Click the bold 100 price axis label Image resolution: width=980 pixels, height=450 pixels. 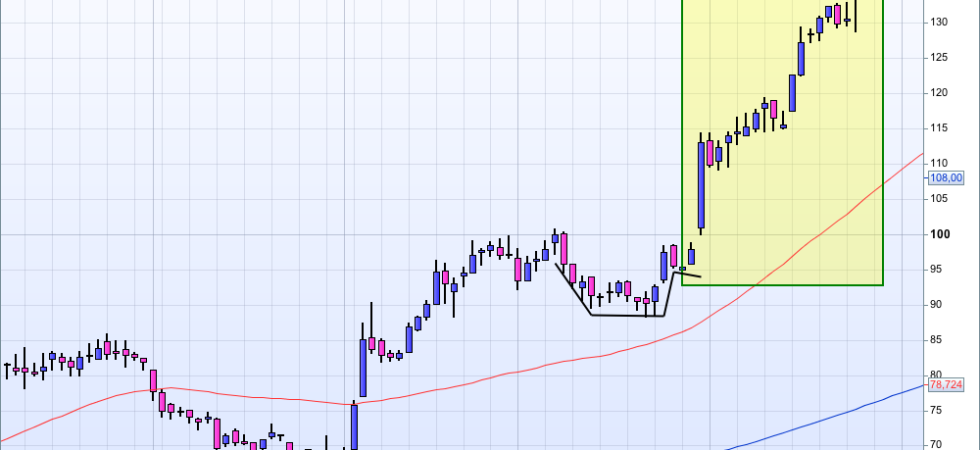click(x=940, y=234)
